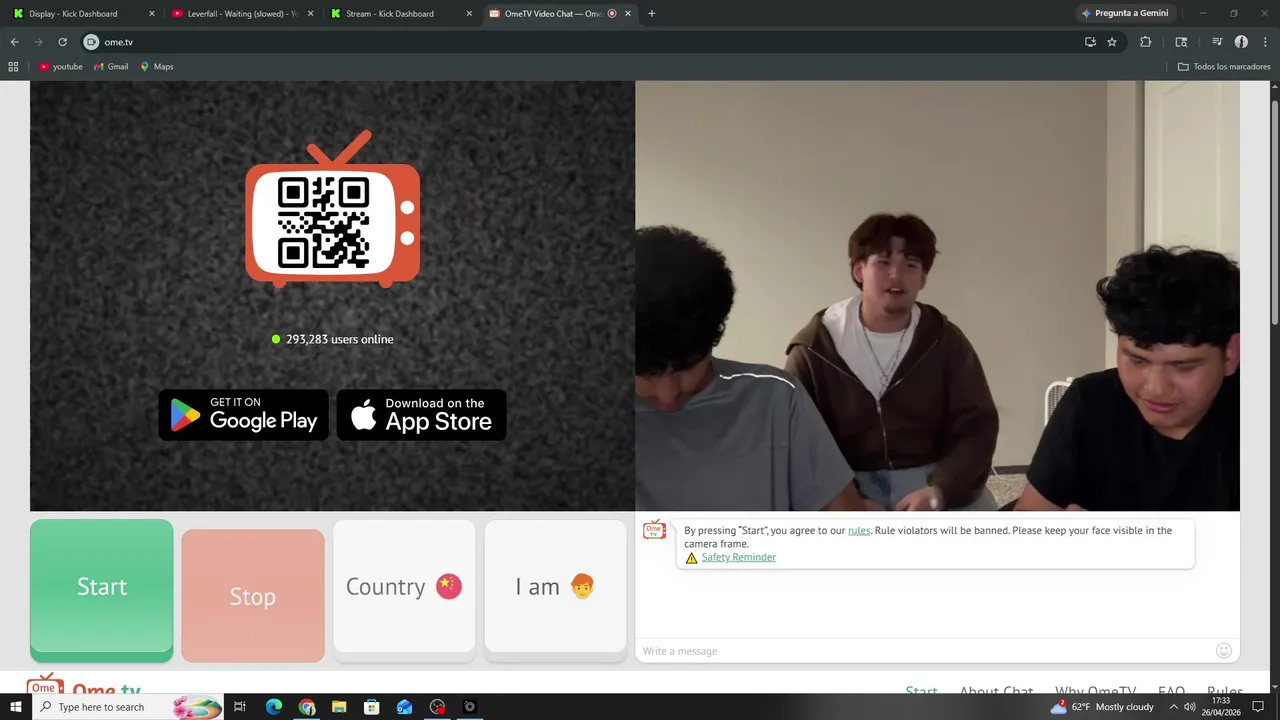Open the youtube bookmark
Viewport: 1280px width, 720px height.
click(61, 67)
